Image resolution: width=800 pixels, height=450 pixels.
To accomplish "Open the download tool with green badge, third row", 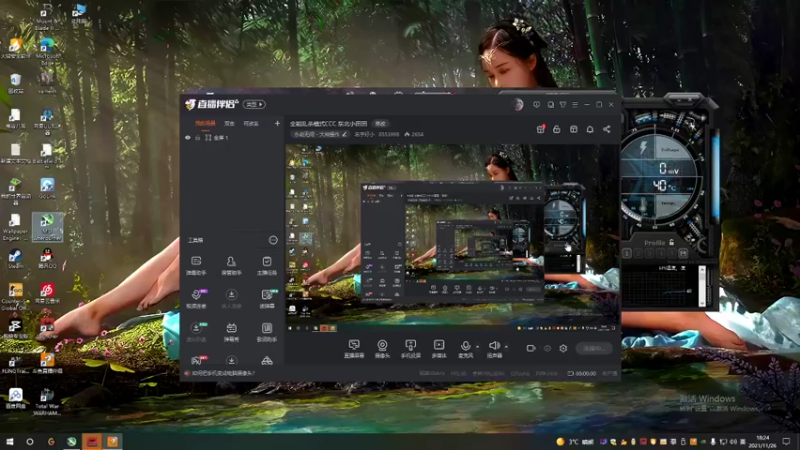I will (196, 332).
